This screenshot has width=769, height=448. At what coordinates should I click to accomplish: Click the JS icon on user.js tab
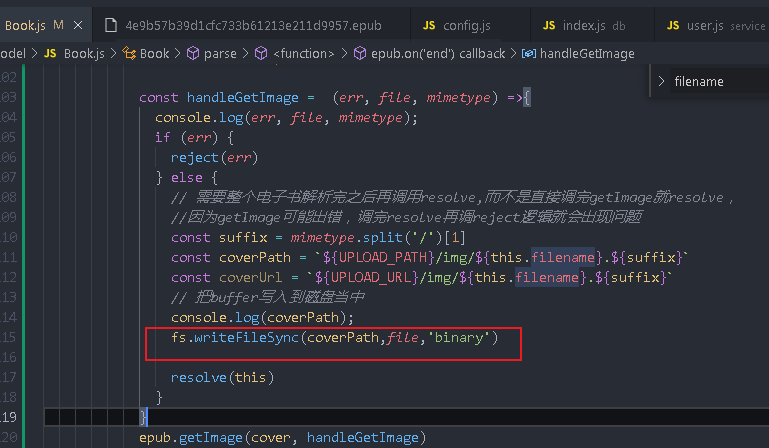pyautogui.click(x=673, y=25)
